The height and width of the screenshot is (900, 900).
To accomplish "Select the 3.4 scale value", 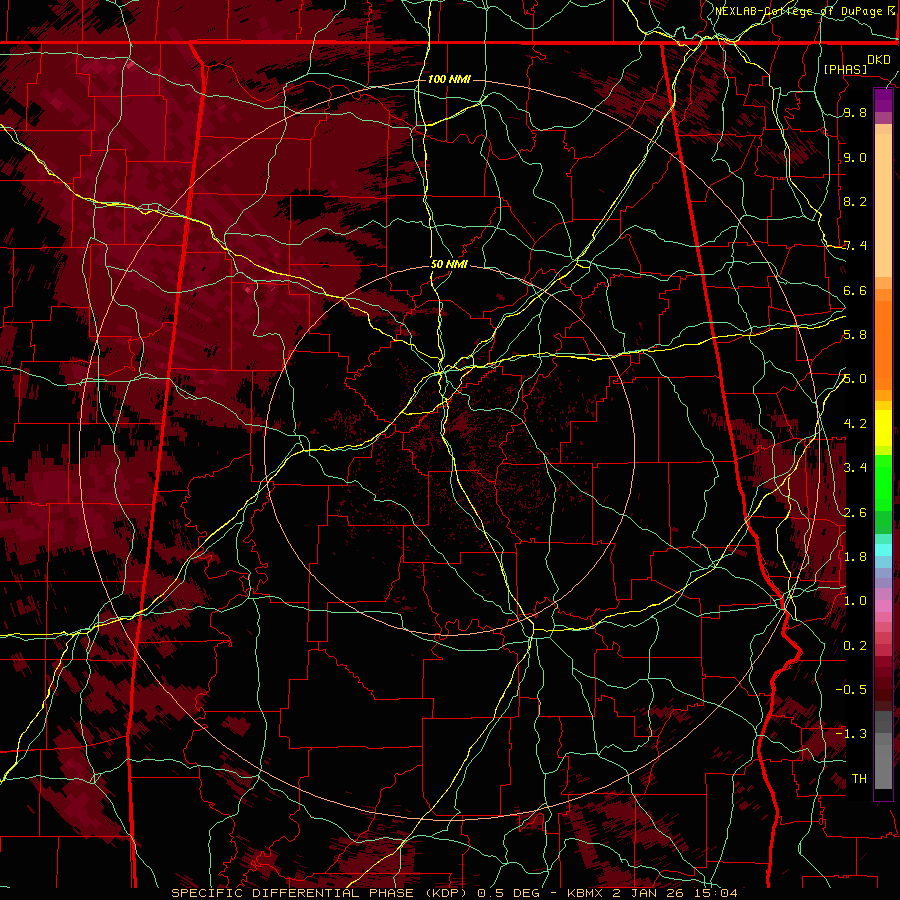I will point(855,468).
